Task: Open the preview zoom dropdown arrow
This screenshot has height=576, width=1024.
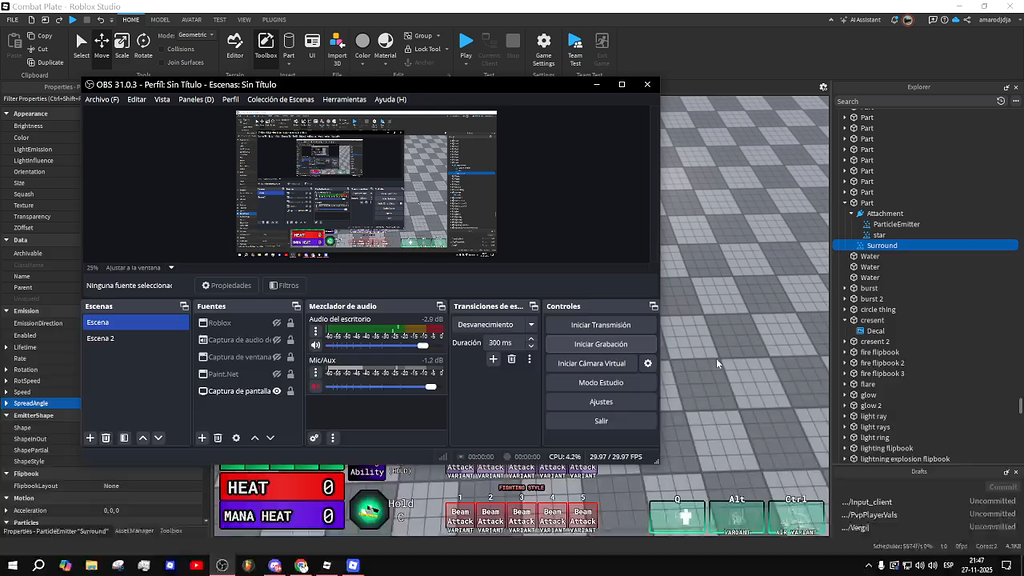Action: click(171, 268)
